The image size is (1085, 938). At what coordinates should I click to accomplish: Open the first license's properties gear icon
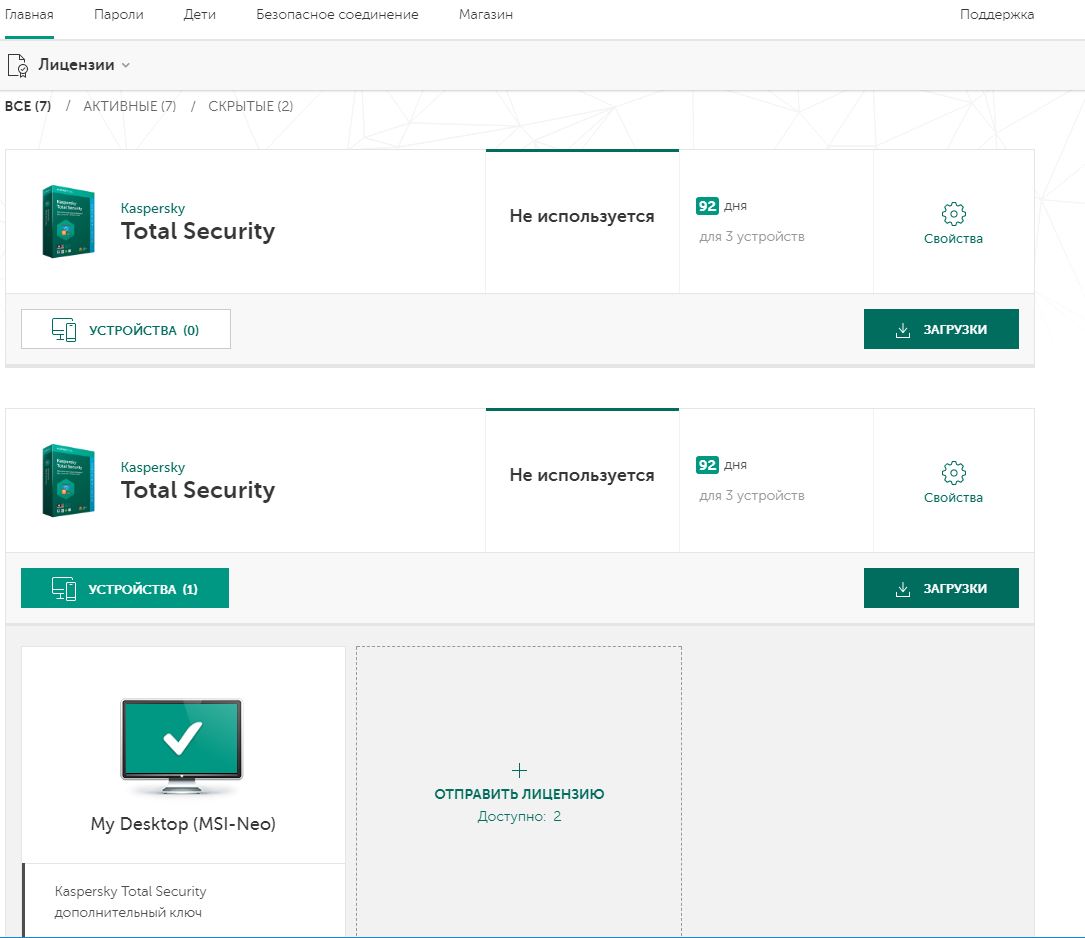(953, 213)
